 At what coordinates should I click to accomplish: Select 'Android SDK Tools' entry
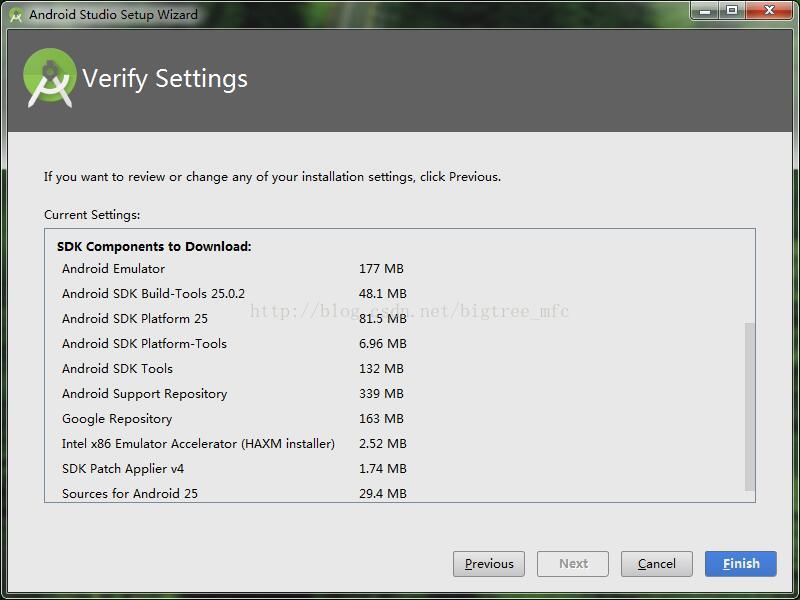[117, 368]
